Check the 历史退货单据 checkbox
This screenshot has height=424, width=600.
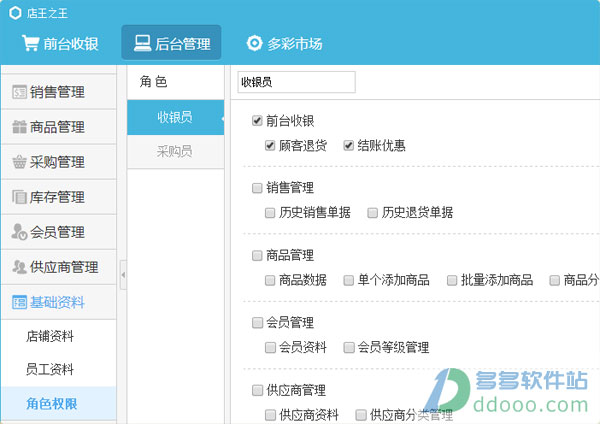click(x=372, y=212)
